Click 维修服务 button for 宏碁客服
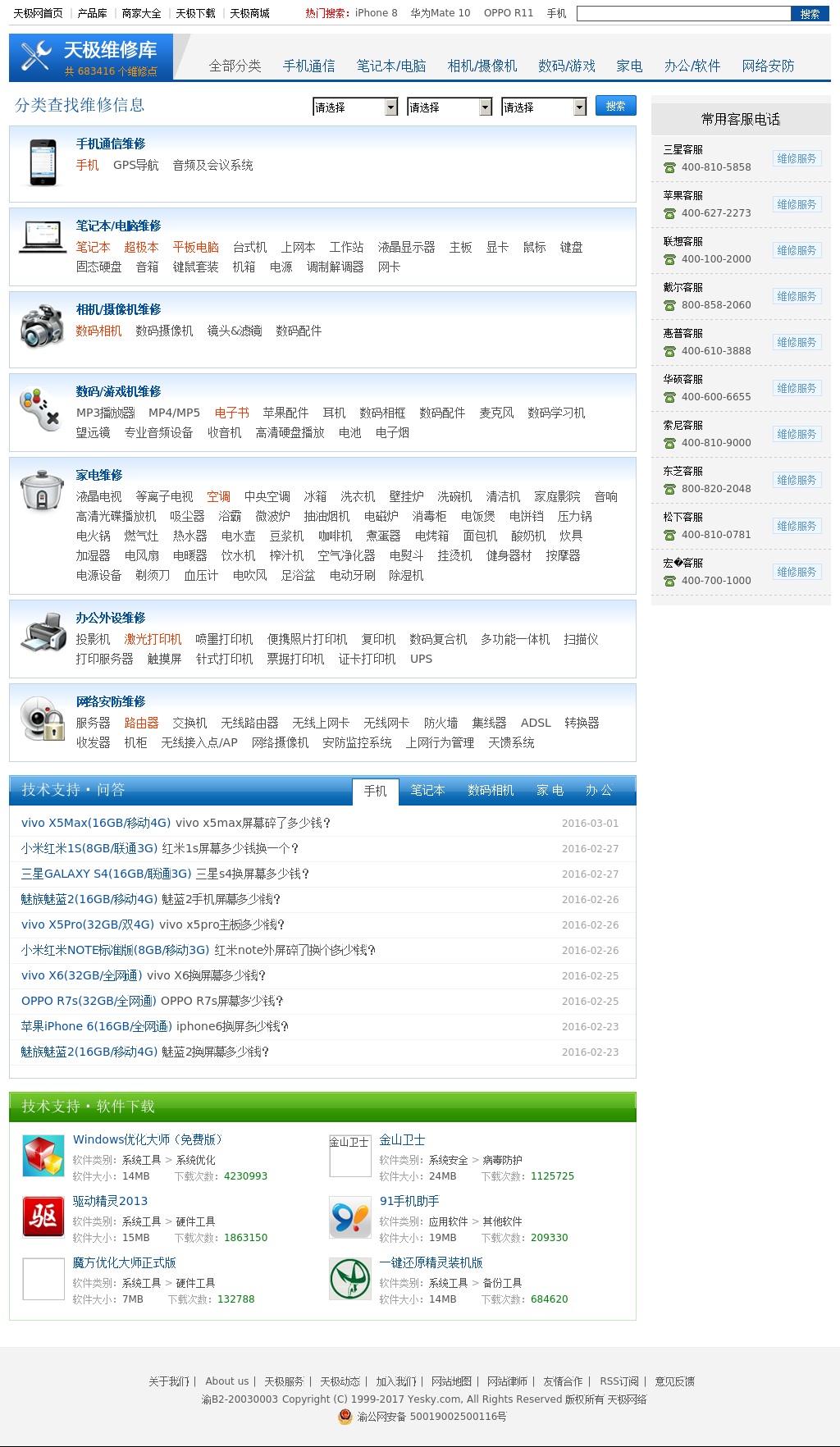This screenshot has height=1447, width=840. click(x=797, y=572)
